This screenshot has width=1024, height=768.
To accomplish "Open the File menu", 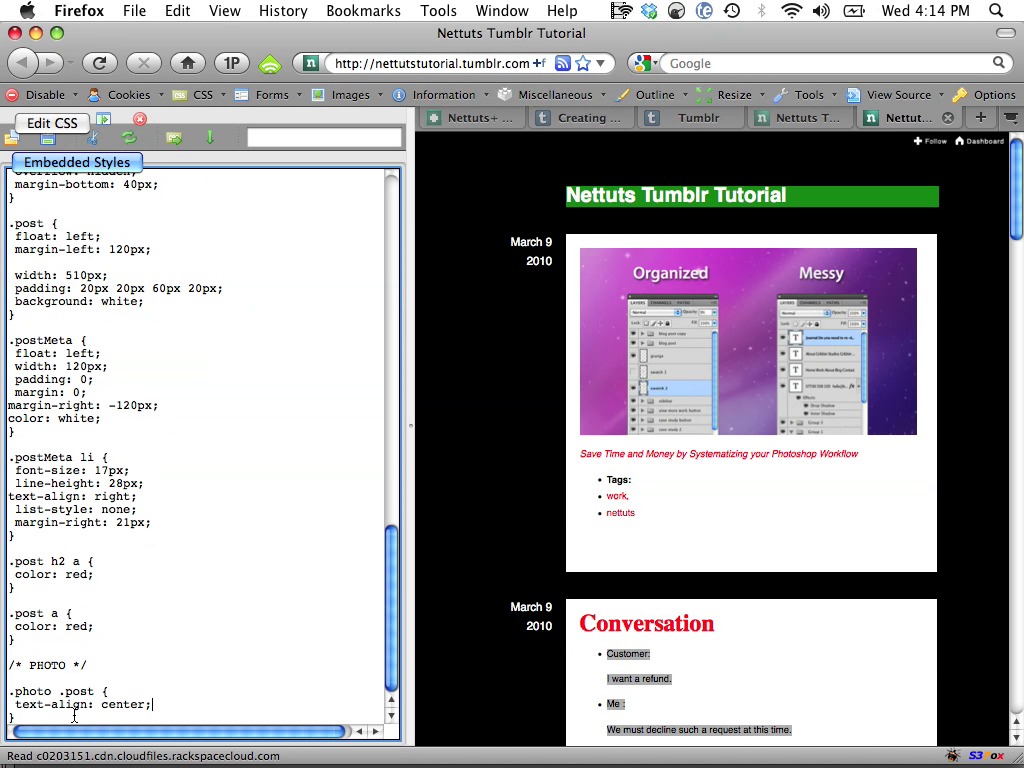I will click(134, 10).
